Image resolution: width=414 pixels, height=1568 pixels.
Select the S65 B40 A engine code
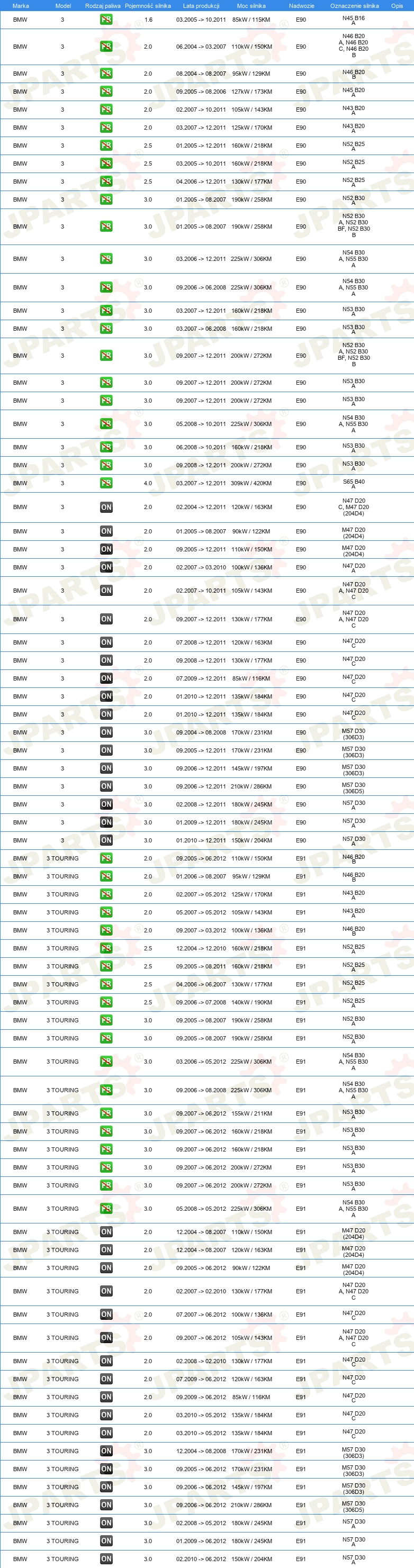tap(354, 484)
